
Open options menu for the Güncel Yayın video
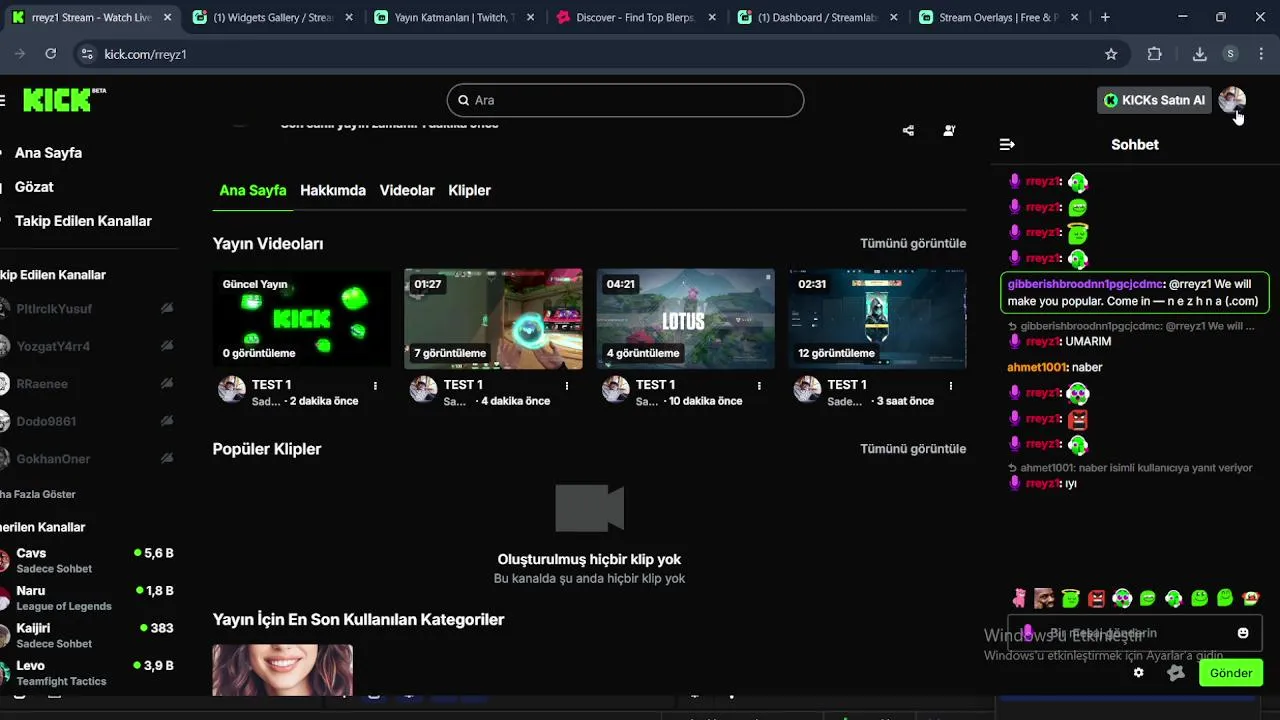coord(375,386)
